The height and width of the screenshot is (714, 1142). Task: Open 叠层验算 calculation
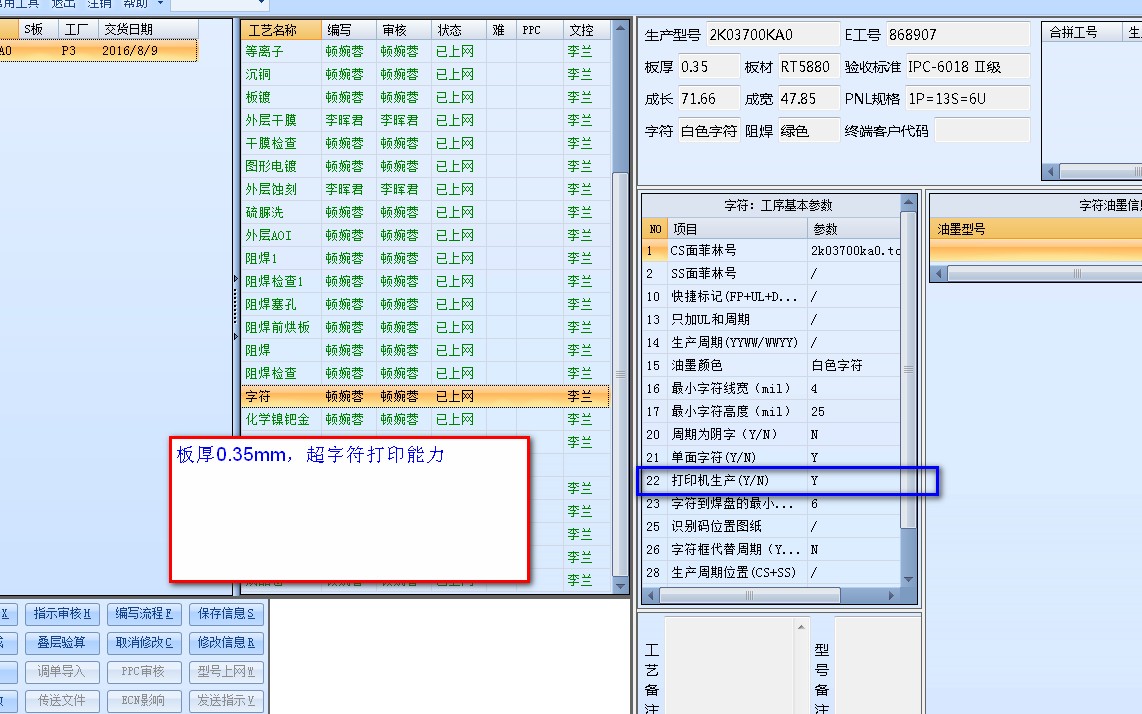pyautogui.click(x=62, y=643)
